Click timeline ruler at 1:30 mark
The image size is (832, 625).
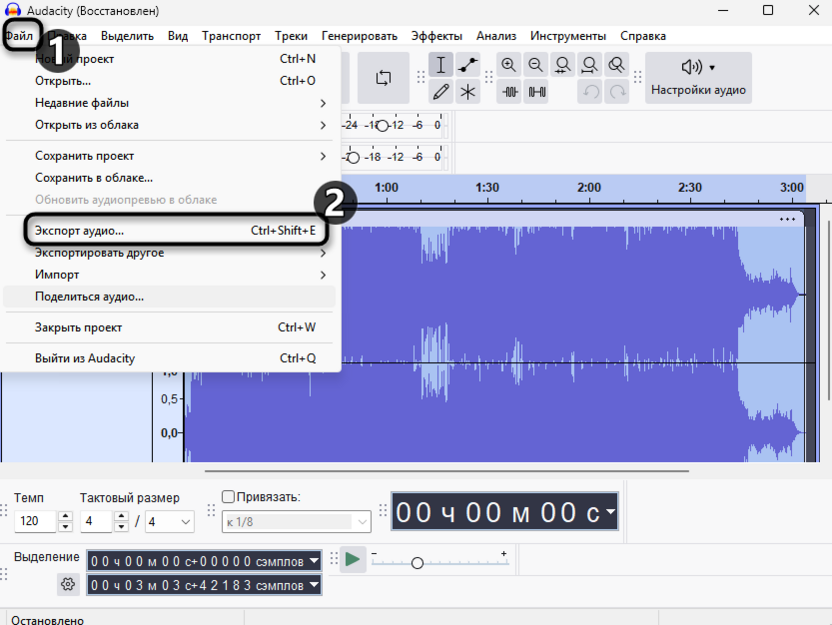point(487,188)
